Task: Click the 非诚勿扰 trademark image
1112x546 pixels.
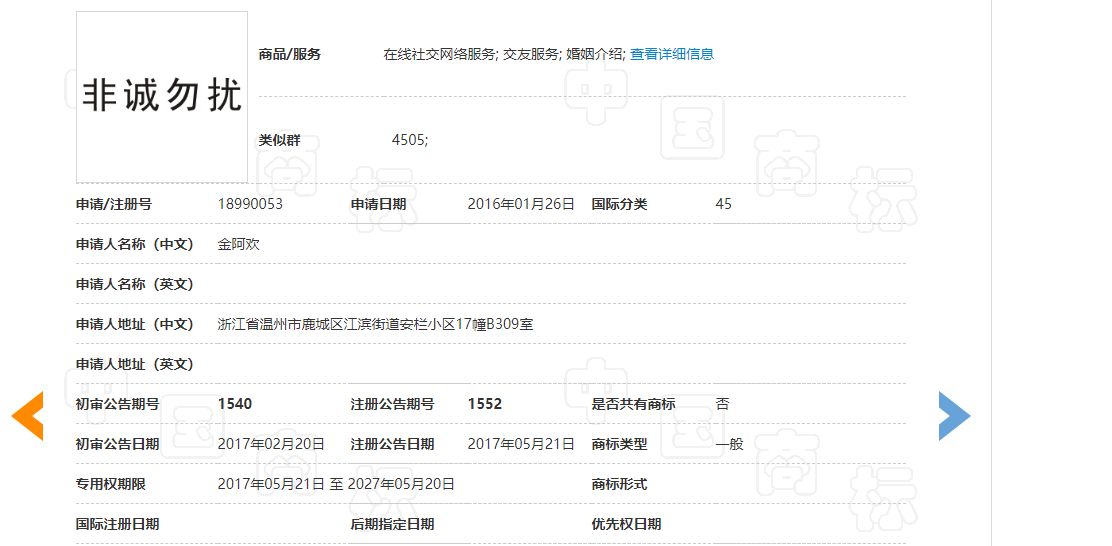Action: [x=162, y=97]
